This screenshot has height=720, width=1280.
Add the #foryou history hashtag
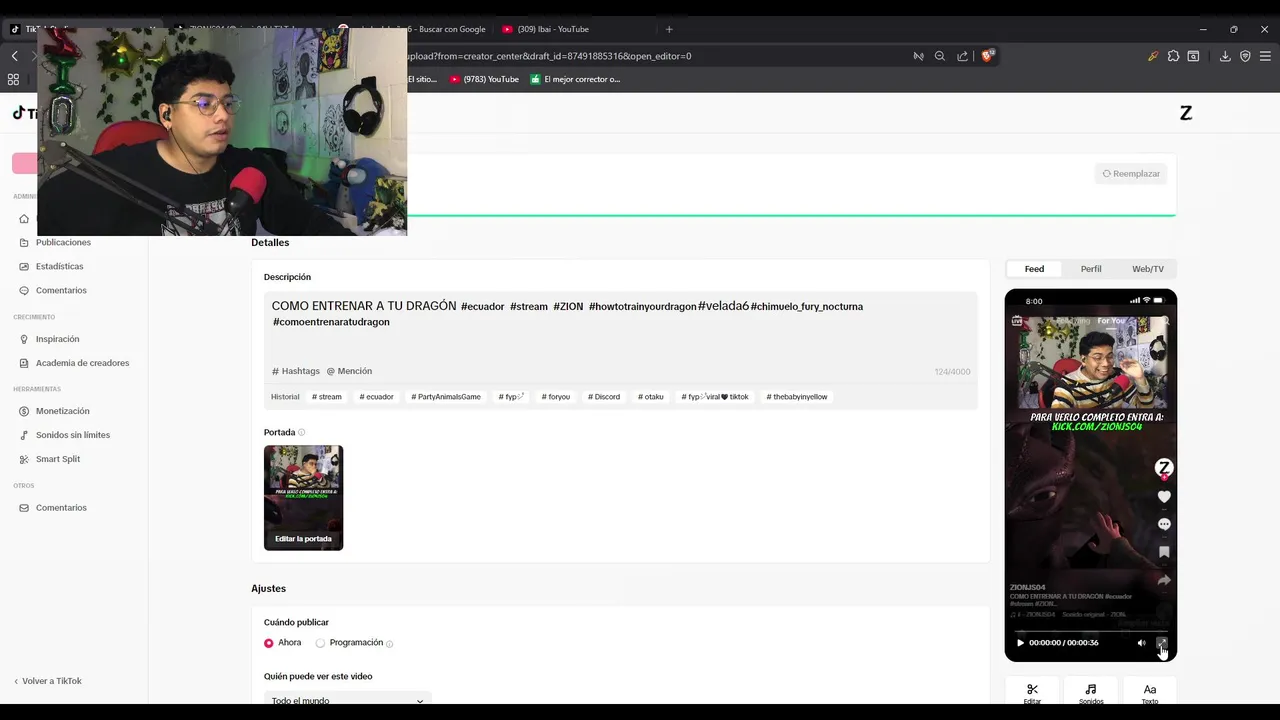coord(556,397)
